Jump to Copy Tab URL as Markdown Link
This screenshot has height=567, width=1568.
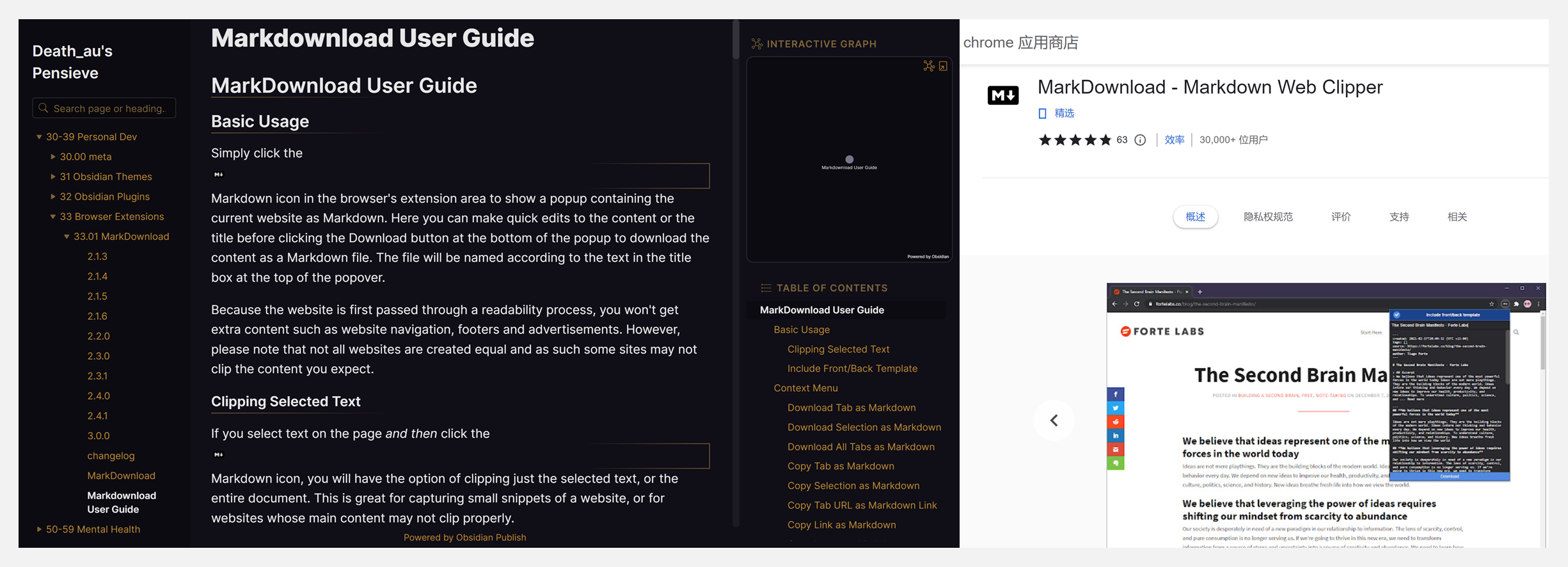point(862,506)
